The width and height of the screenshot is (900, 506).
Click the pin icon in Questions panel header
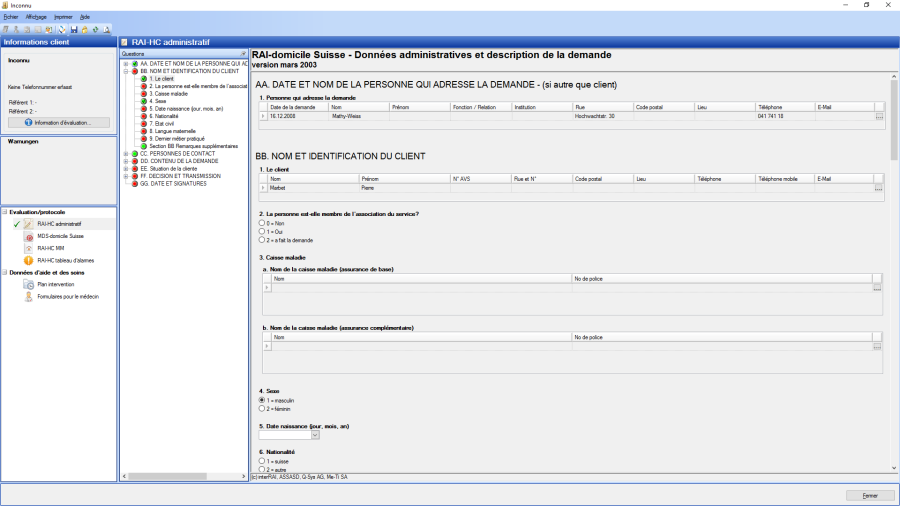click(x=243, y=53)
